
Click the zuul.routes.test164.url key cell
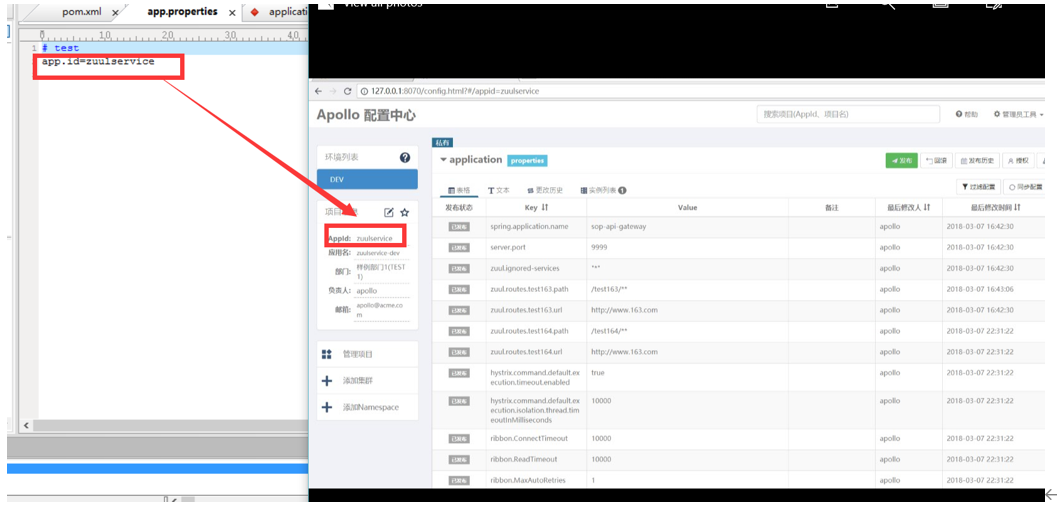click(536, 353)
